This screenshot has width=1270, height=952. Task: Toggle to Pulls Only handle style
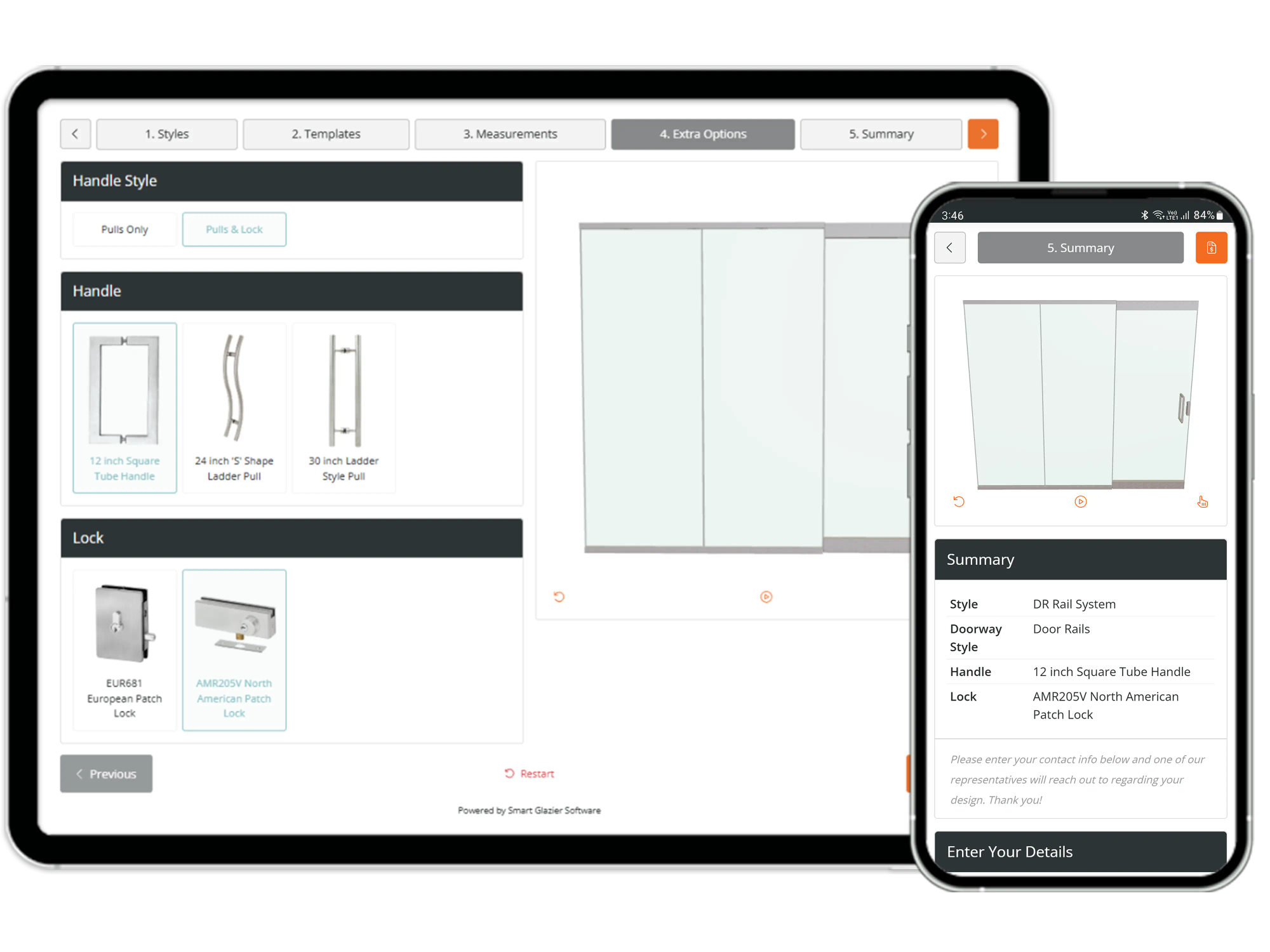pos(123,228)
